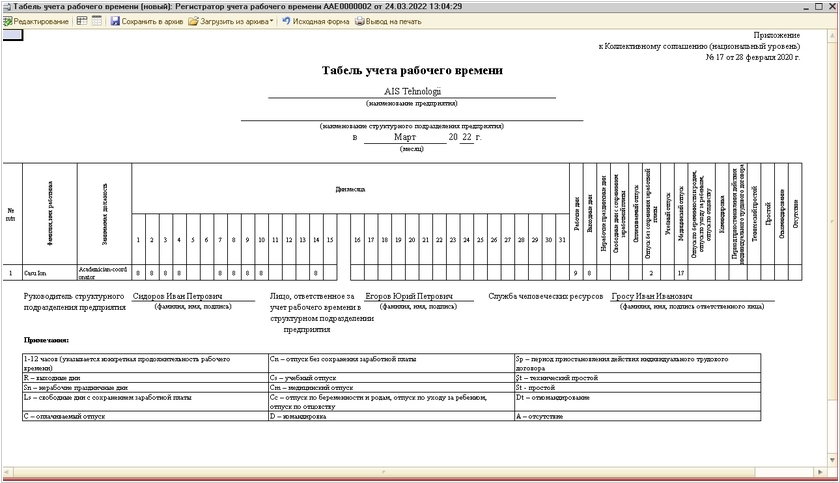
Task: Click the HR name Гросу Иван Иванович
Action: (651, 297)
